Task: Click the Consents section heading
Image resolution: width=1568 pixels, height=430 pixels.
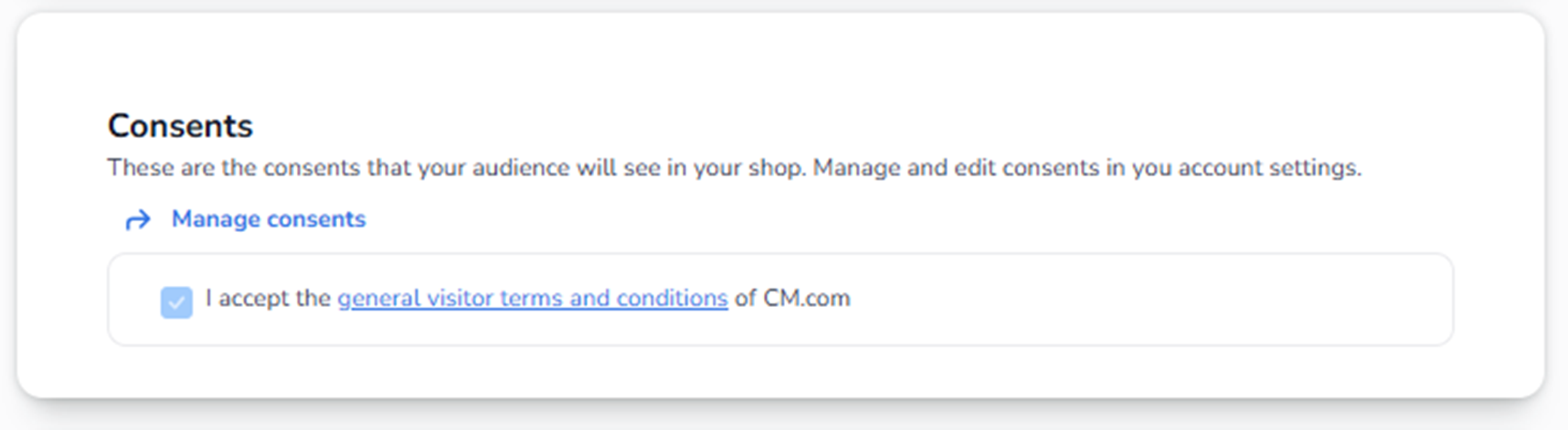Action: [x=180, y=126]
